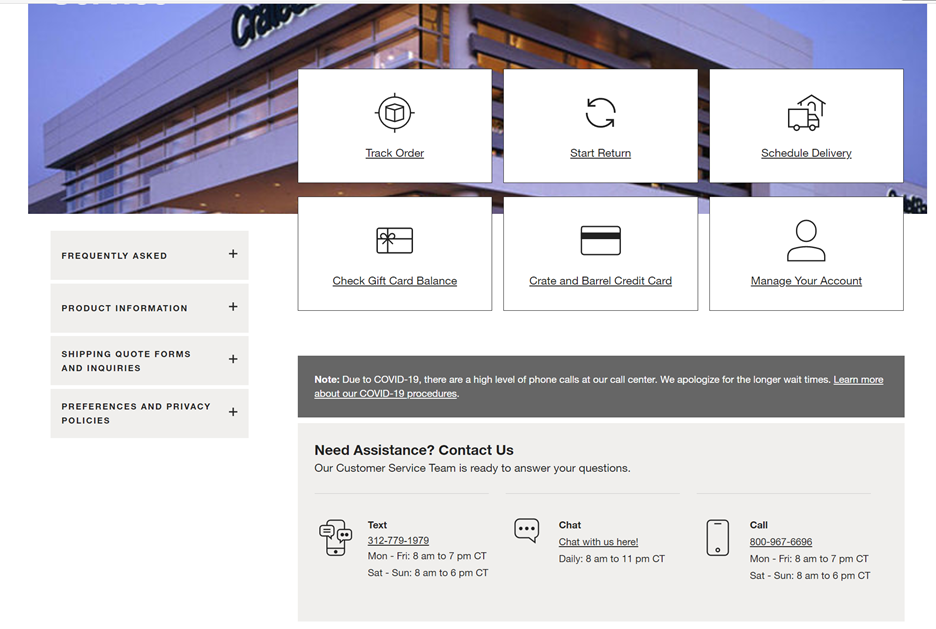Viewport: 936px width, 629px height.
Task: Expand the Product Information section plus
Action: pyautogui.click(x=233, y=307)
